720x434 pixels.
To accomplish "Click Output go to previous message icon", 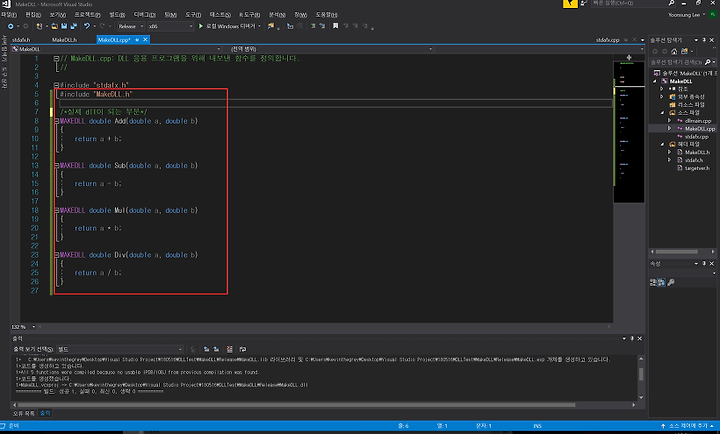I will tap(206, 349).
